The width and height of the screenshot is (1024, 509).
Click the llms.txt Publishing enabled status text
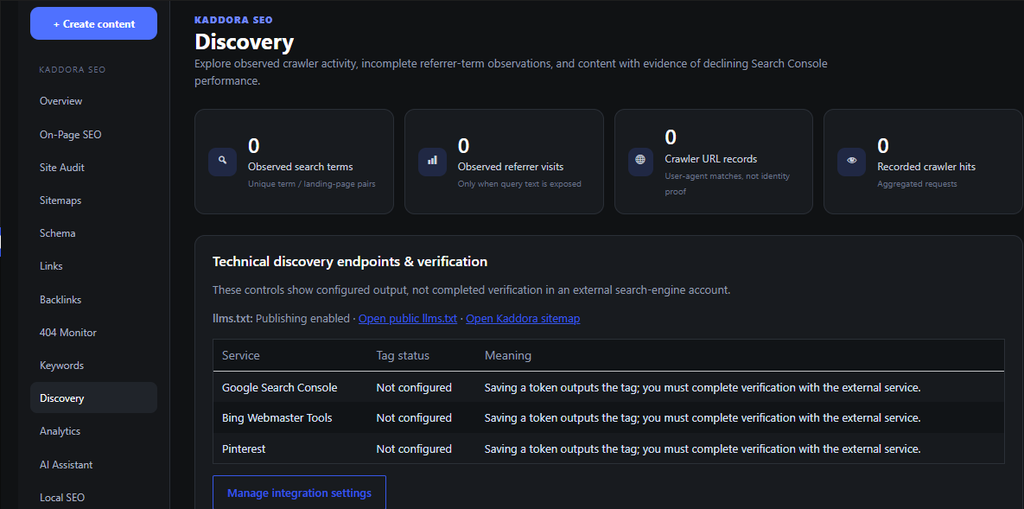[281, 319]
